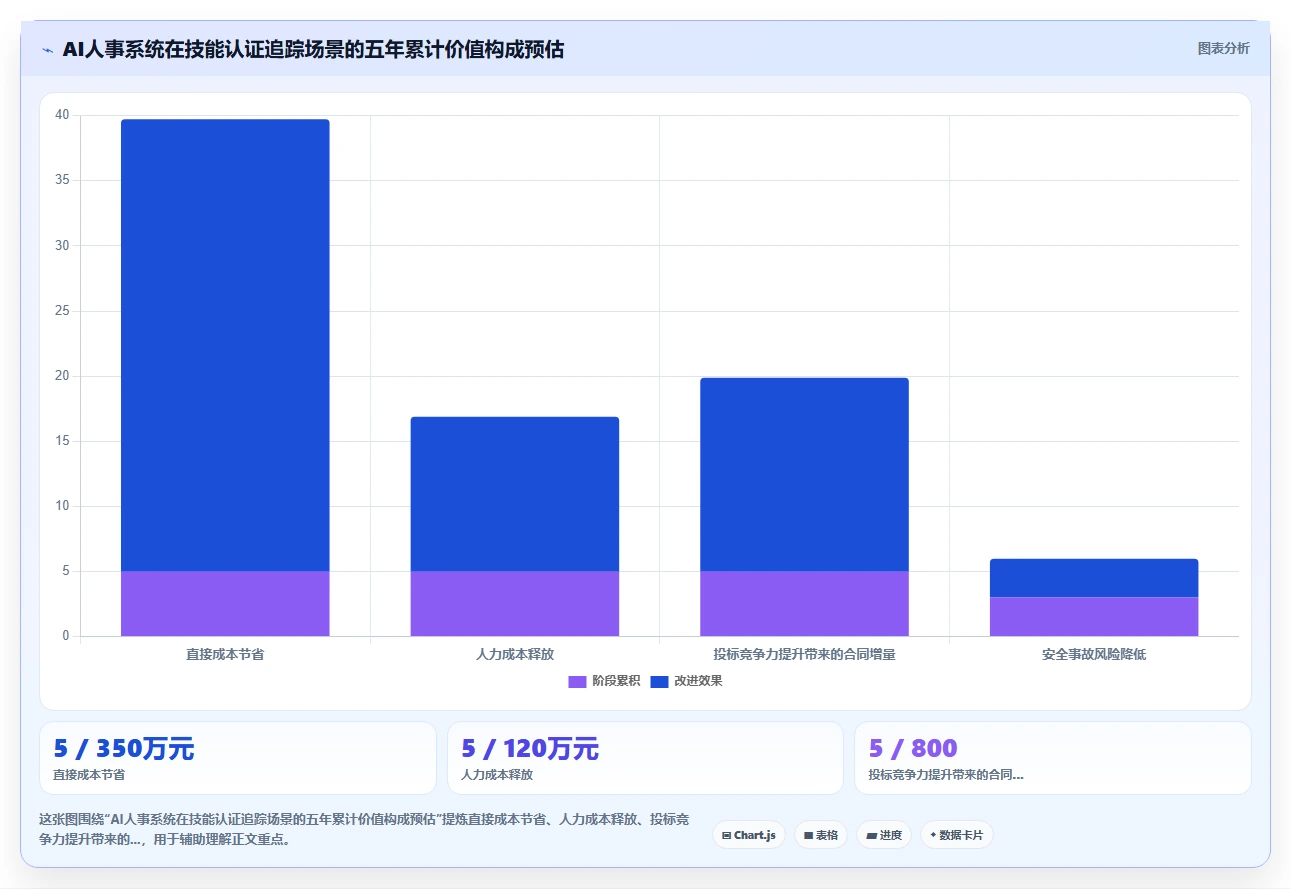Click the blue bar segment for 直接成本节省
The width and height of the screenshot is (1291, 889).
(x=225, y=345)
